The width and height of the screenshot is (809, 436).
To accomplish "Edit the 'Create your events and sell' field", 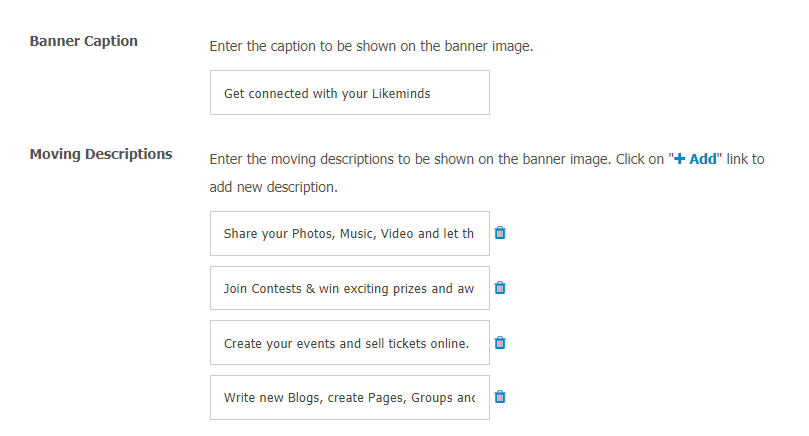I will [350, 343].
